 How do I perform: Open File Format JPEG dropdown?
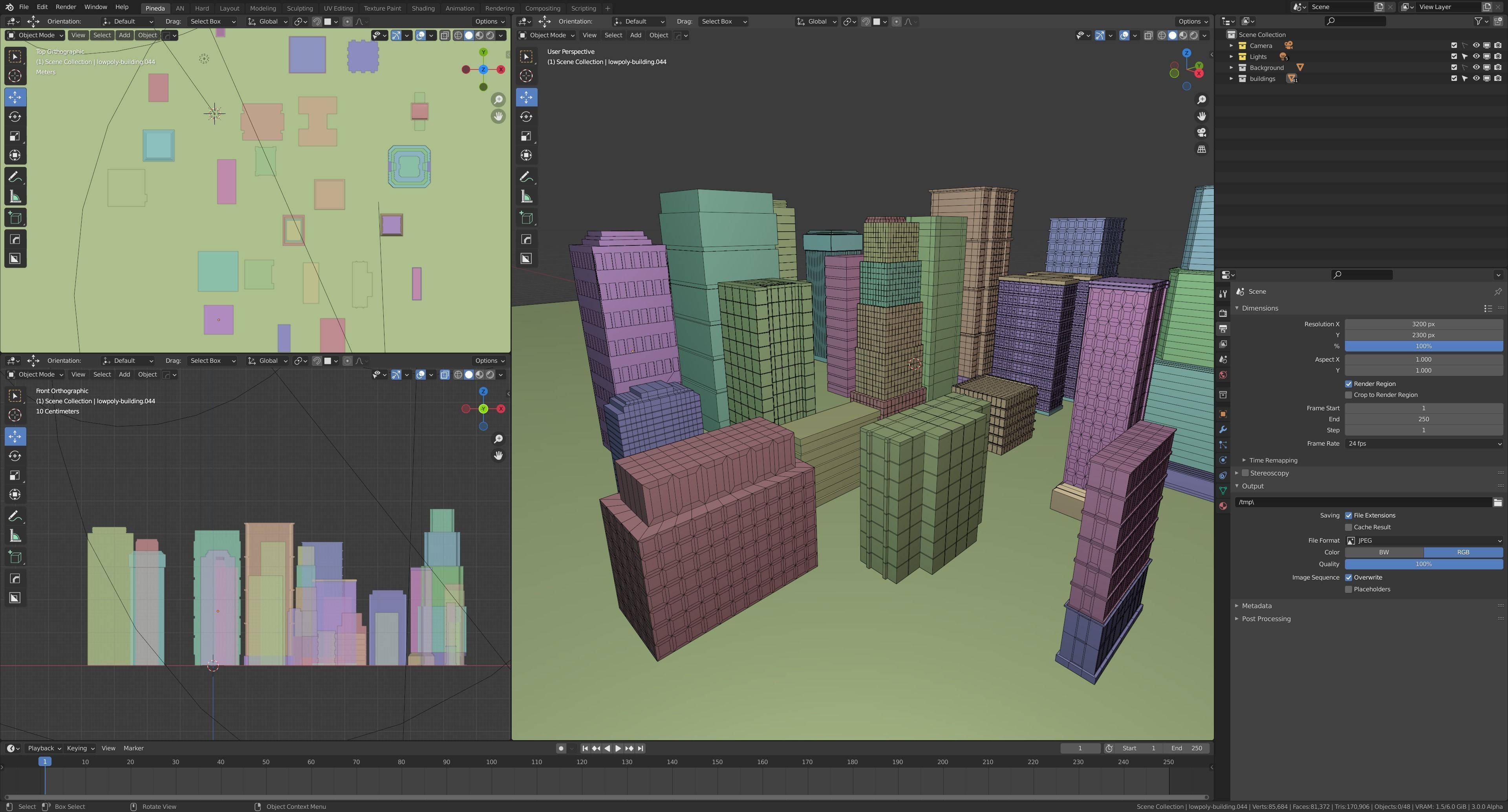pos(1423,541)
